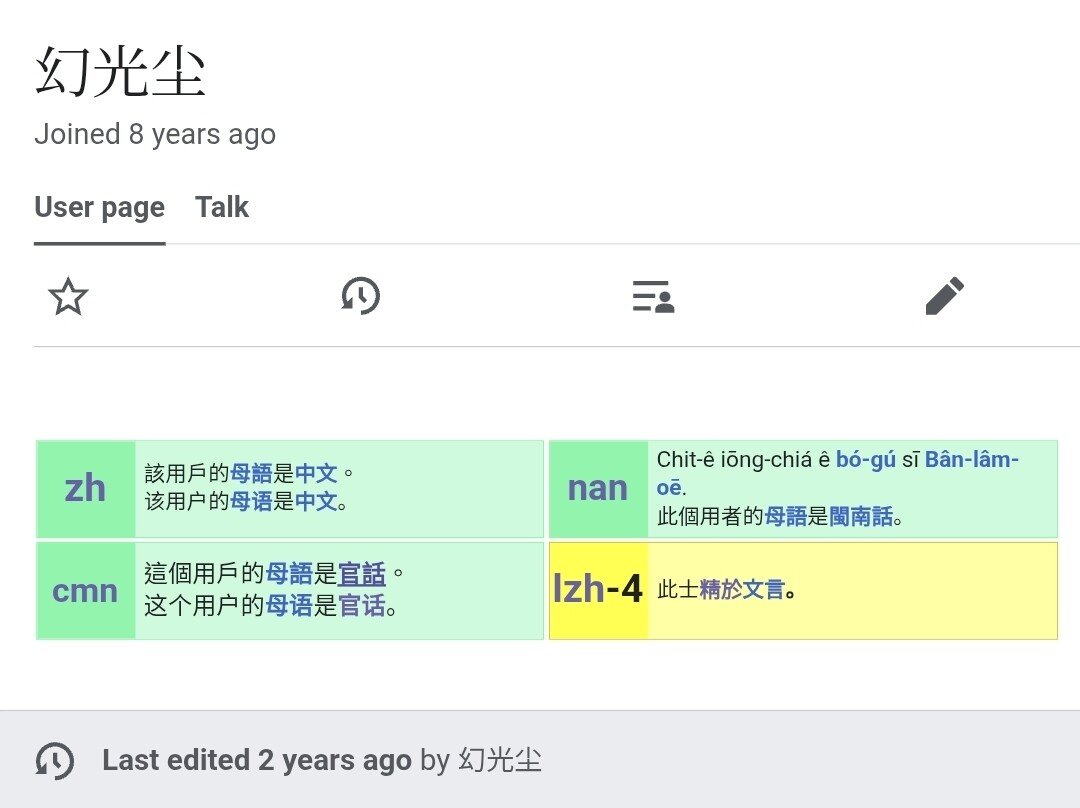Switch to the Talk tab
Screen dimensions: 1080x808
(222, 207)
